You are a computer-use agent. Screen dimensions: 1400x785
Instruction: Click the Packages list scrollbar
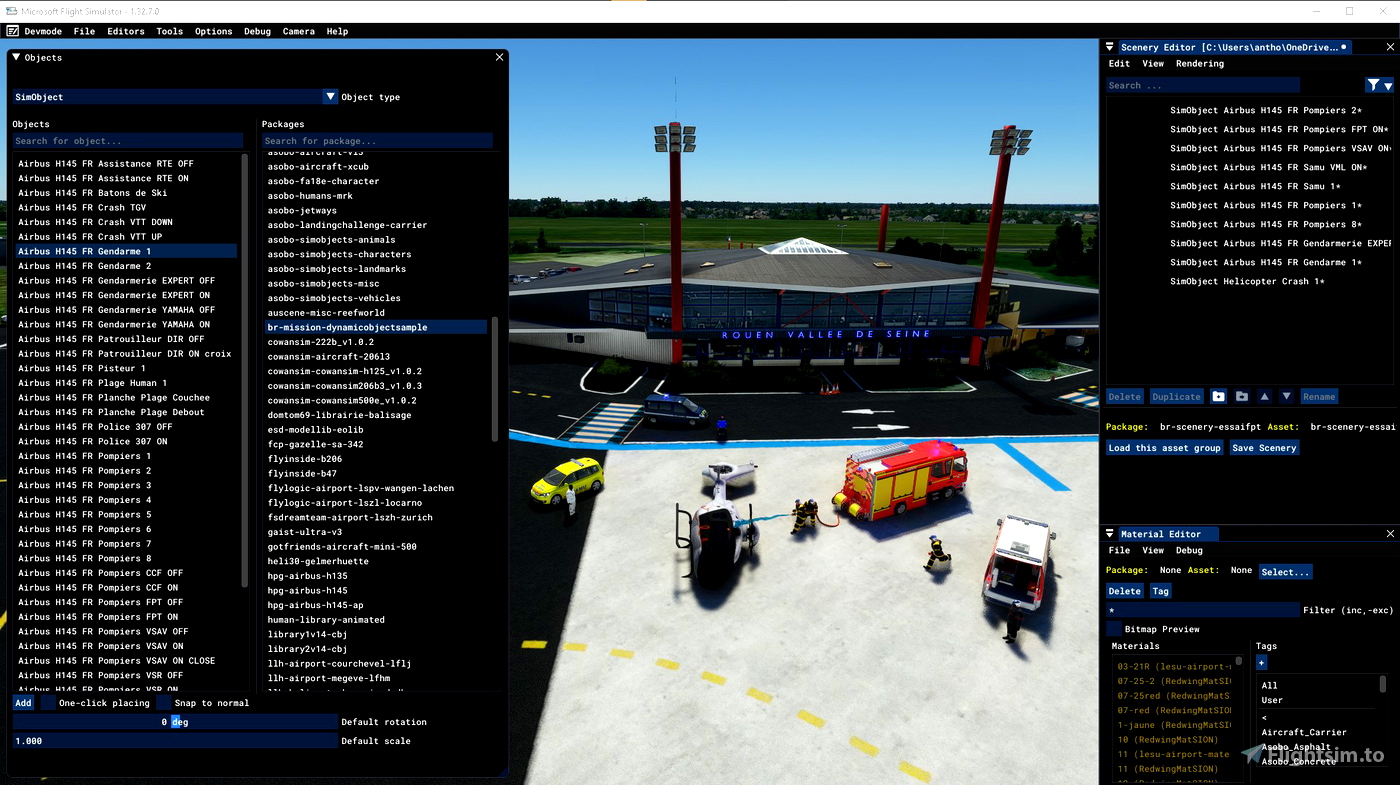495,379
